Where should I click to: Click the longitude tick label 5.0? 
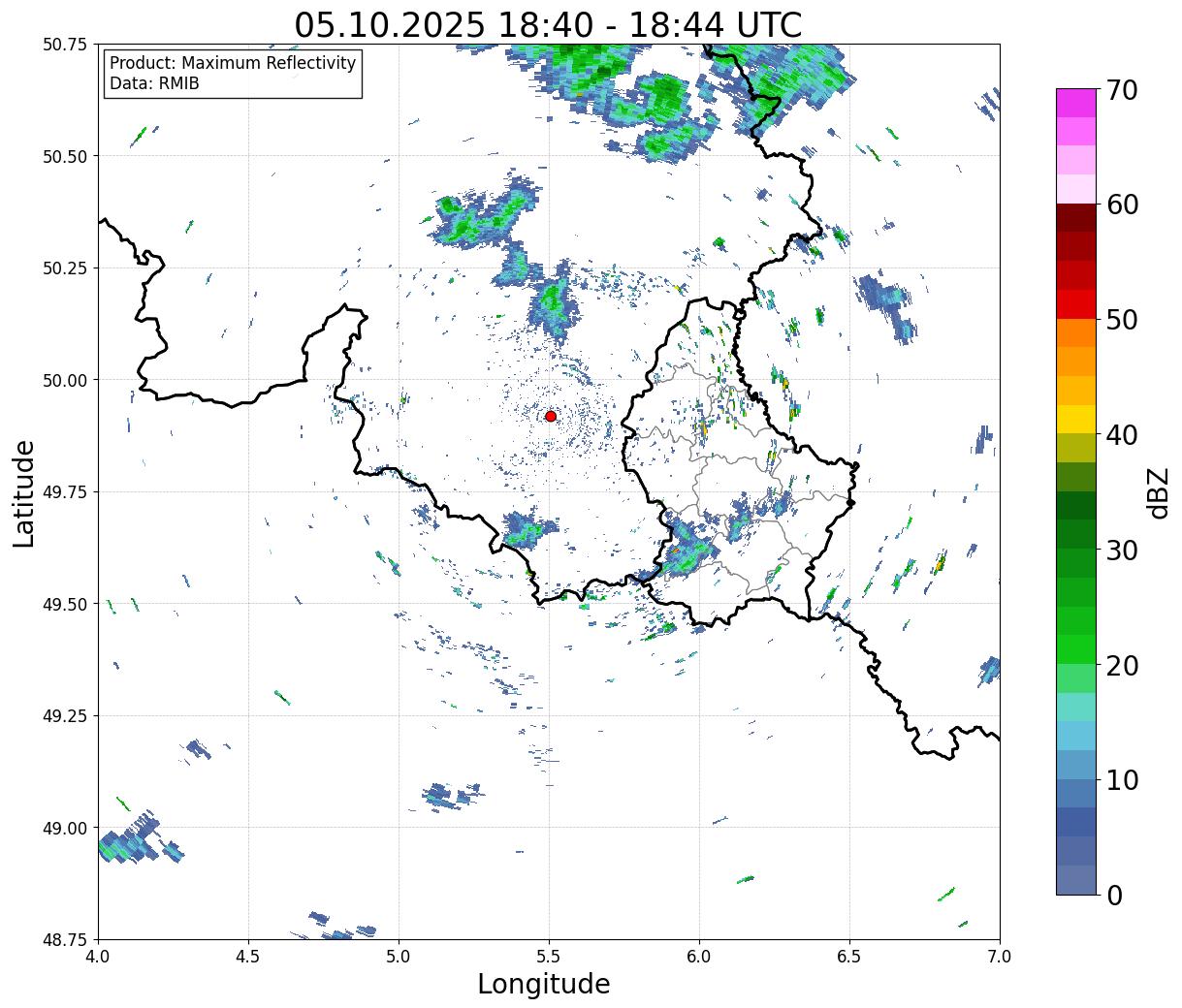[399, 956]
